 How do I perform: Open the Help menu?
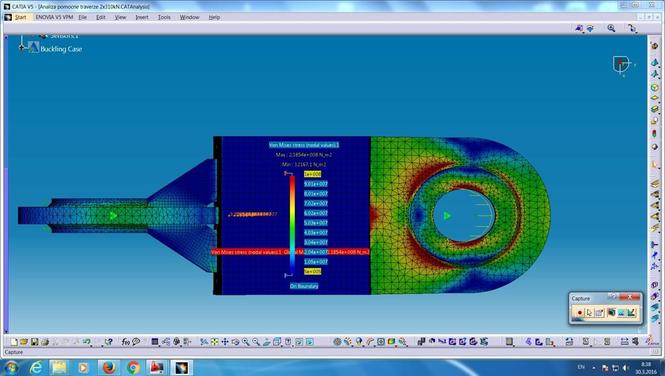coord(214,17)
